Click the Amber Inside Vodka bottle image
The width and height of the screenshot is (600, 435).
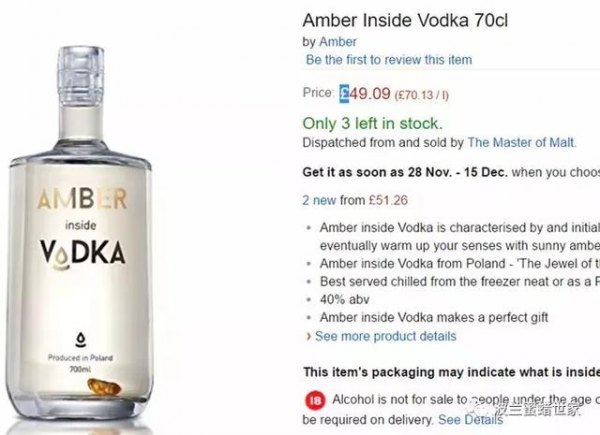[80, 233]
